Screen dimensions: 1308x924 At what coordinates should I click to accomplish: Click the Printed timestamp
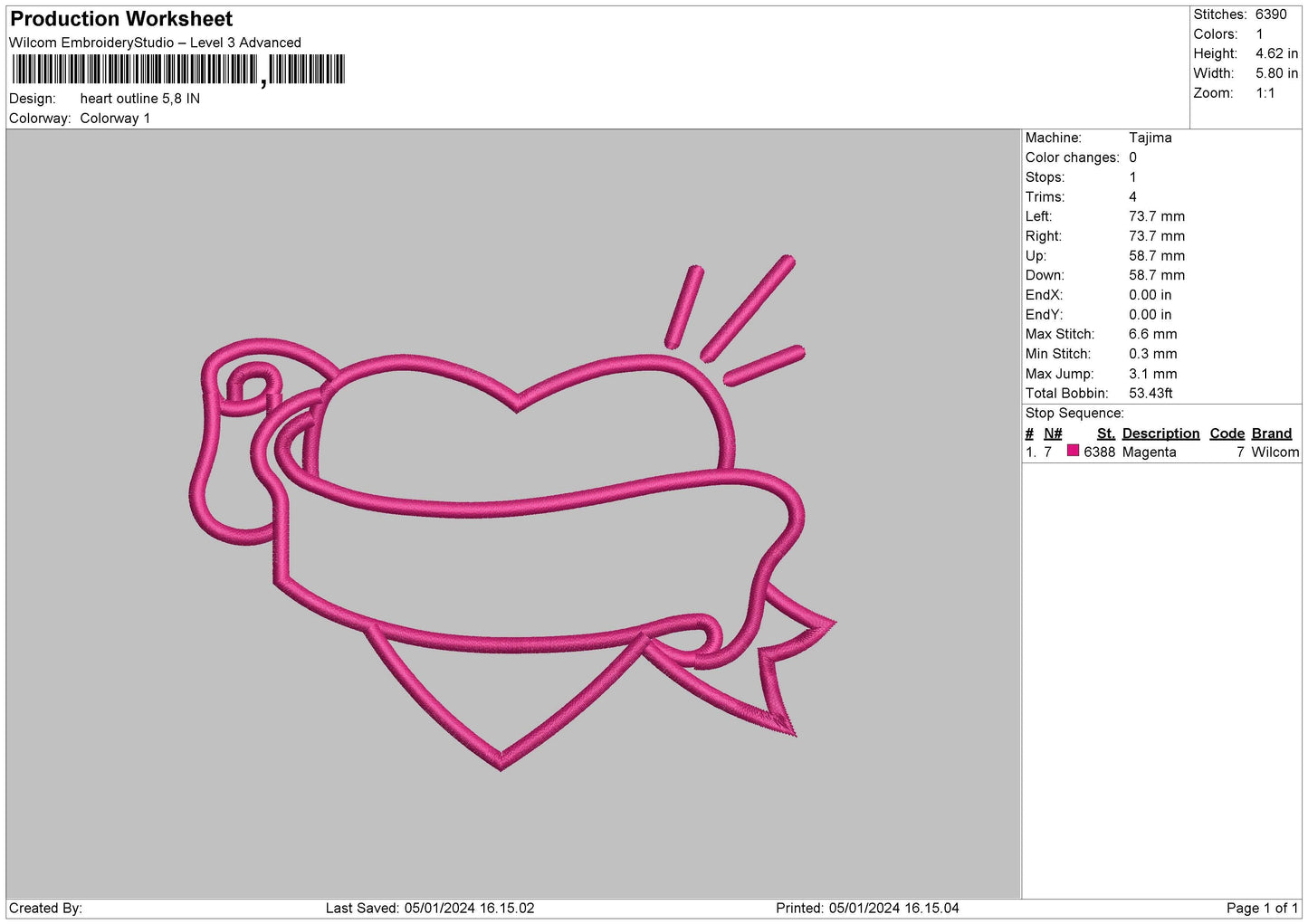click(x=867, y=908)
